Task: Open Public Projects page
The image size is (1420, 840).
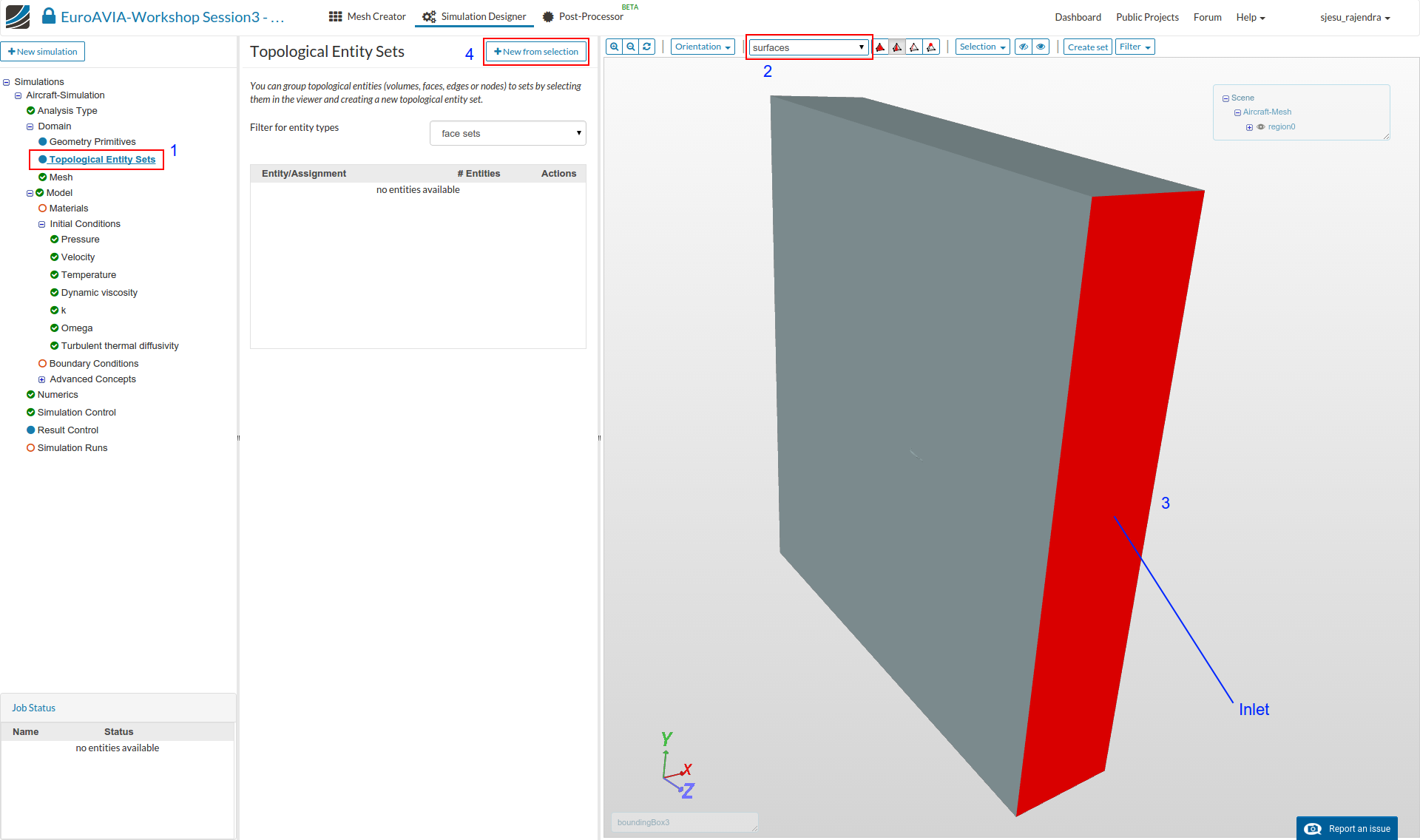Action: pyautogui.click(x=1147, y=17)
